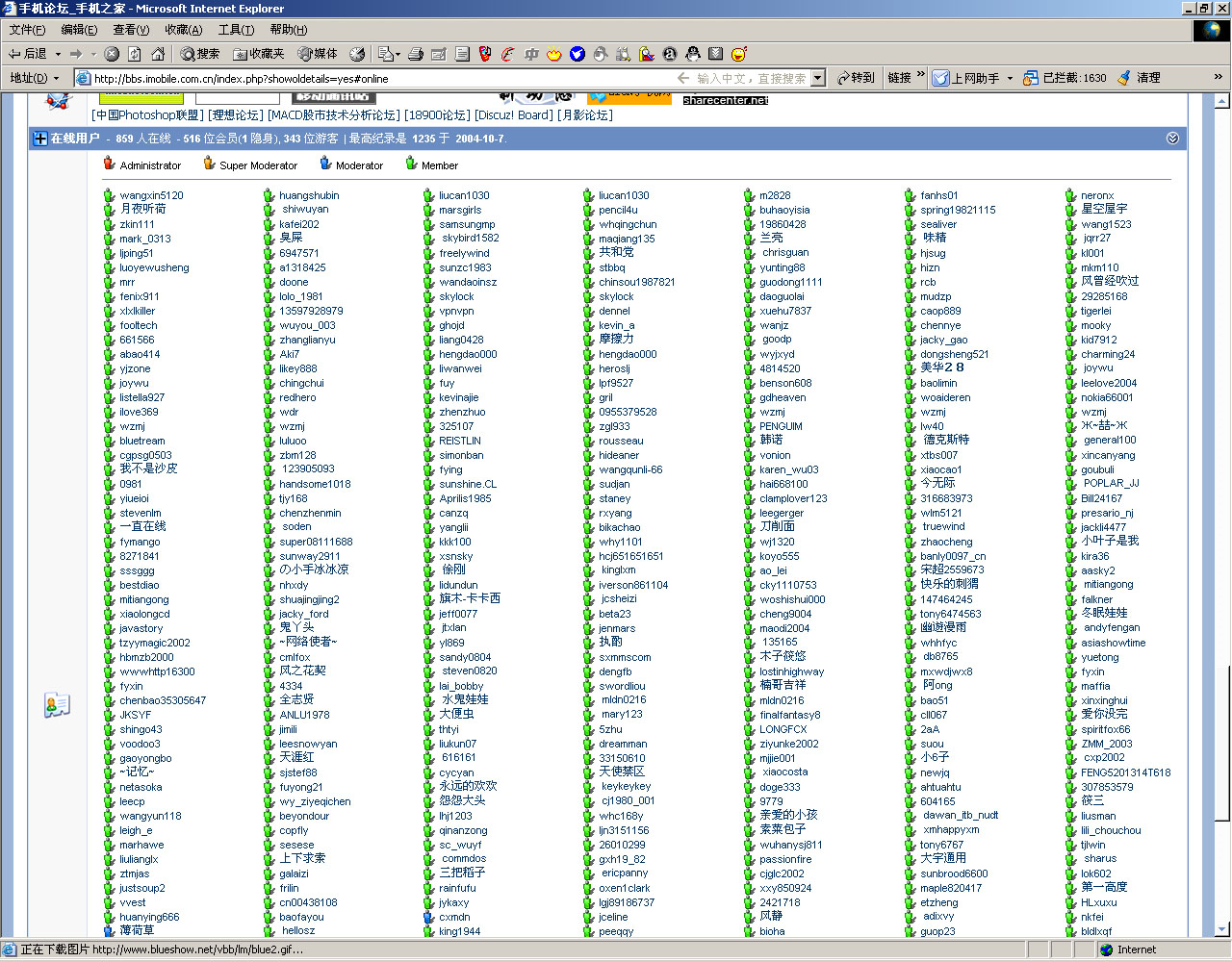Open the 搜索 search toolbar button
The width and height of the screenshot is (1232, 962).
tap(199, 54)
